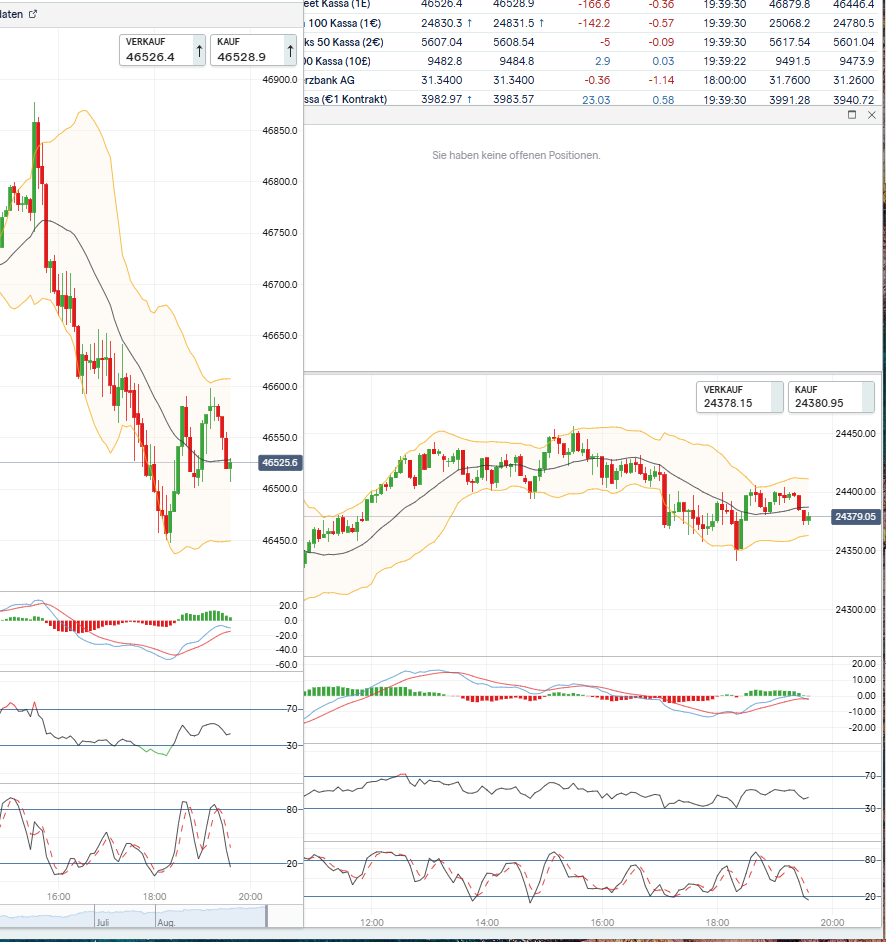Screen dimensions: 886x942
Task: Close the open positions panel
Action: (872, 115)
